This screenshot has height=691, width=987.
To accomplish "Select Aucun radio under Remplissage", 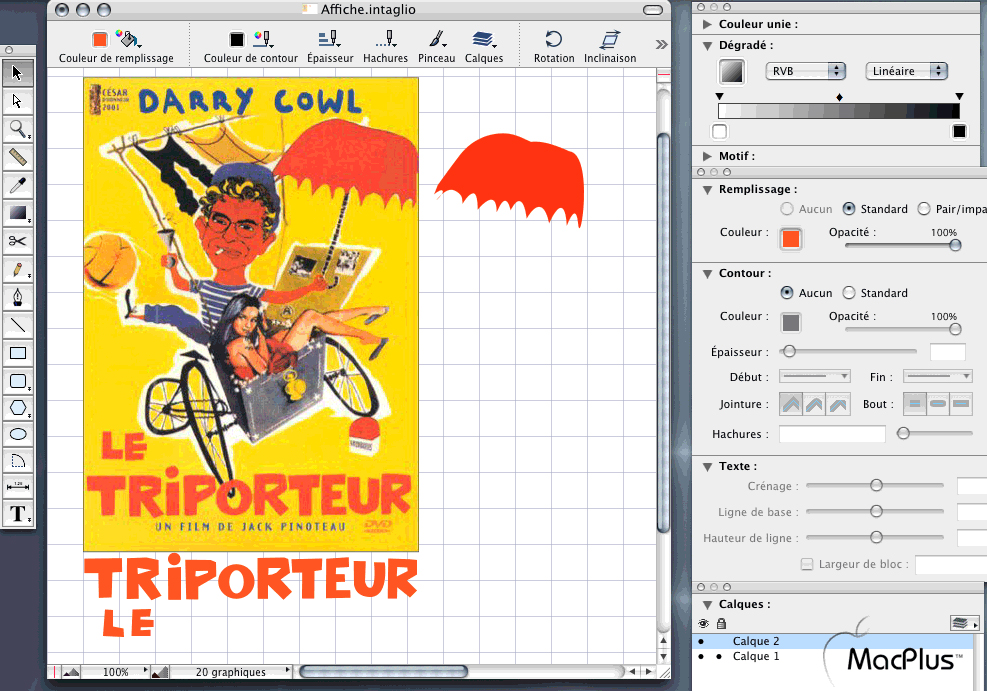I will (x=786, y=208).
